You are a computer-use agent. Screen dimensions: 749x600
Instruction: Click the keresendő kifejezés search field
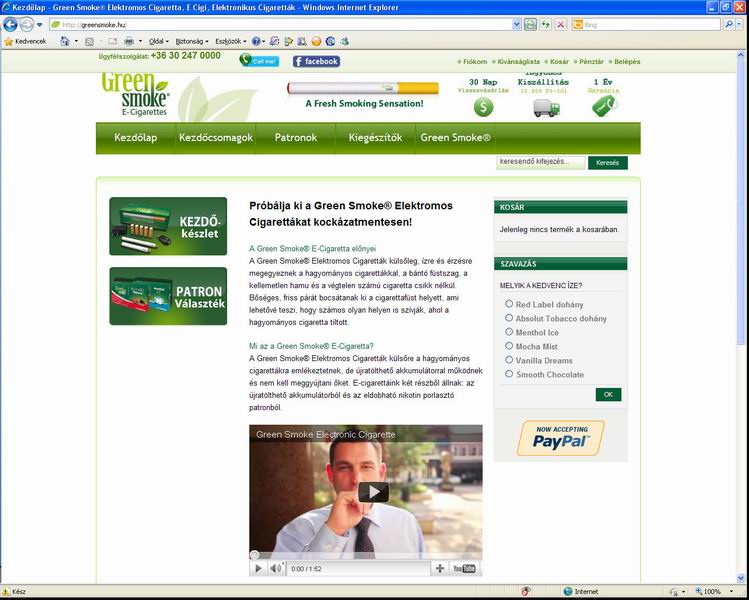point(540,162)
